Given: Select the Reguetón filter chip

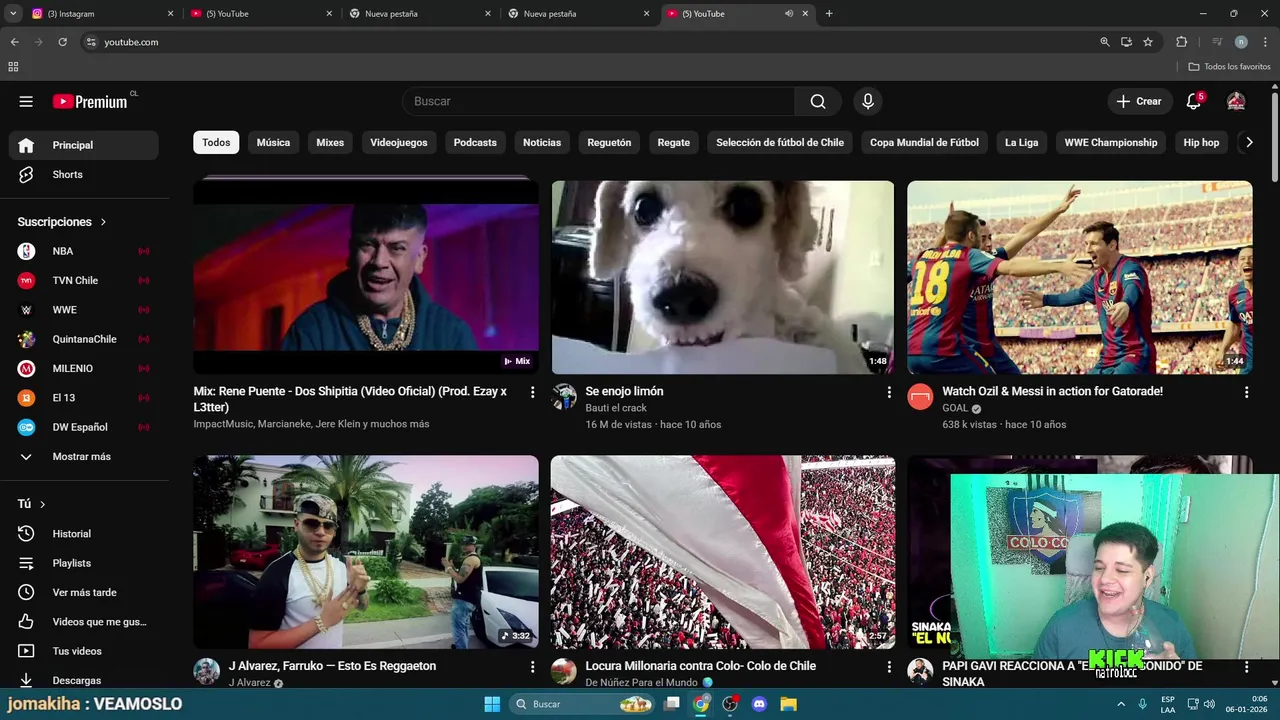Looking at the screenshot, I should (609, 142).
